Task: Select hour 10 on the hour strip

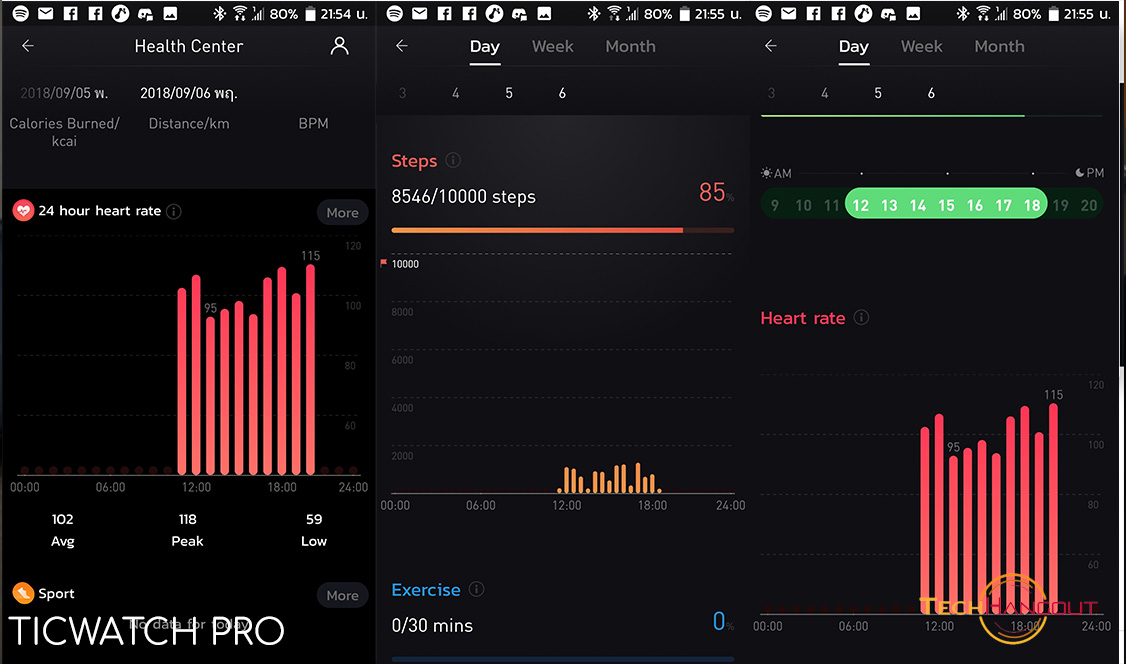Action: (x=804, y=205)
